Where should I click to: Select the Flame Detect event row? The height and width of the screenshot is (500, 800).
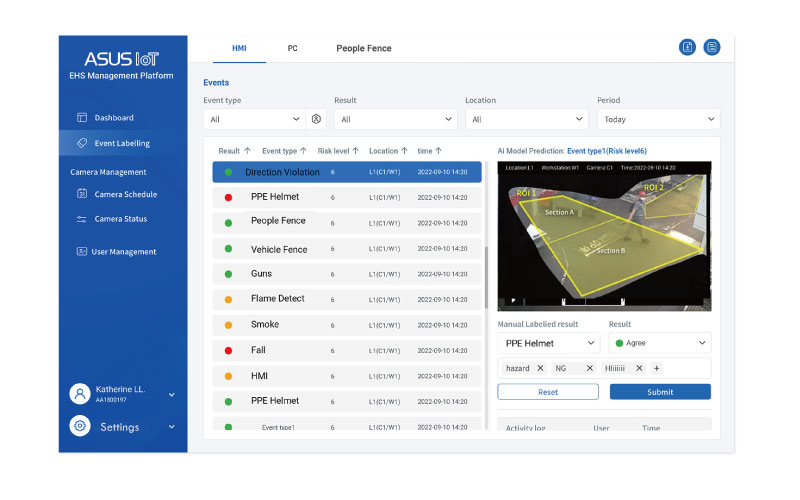(x=347, y=299)
